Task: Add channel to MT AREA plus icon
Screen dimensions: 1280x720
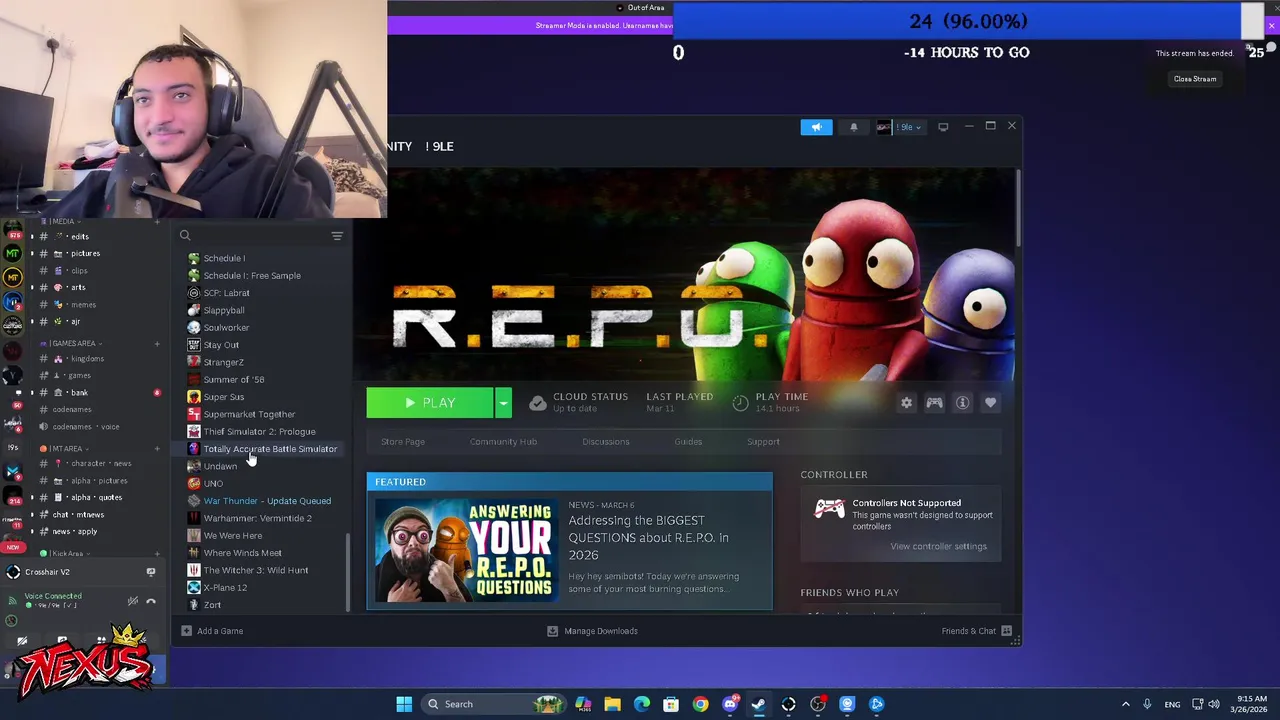Action: pos(157,449)
